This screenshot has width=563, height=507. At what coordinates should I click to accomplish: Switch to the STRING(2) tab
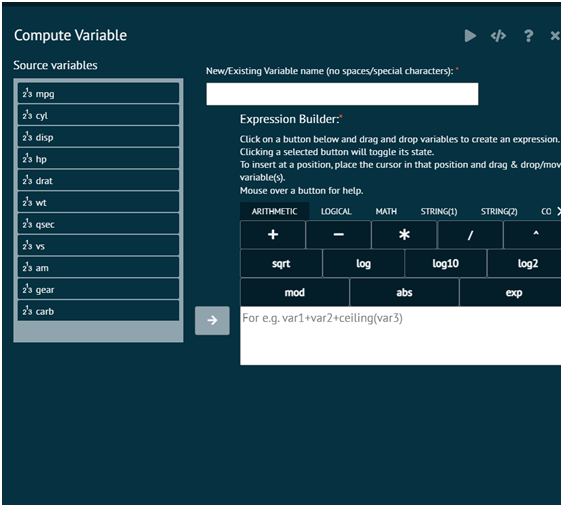(499, 211)
